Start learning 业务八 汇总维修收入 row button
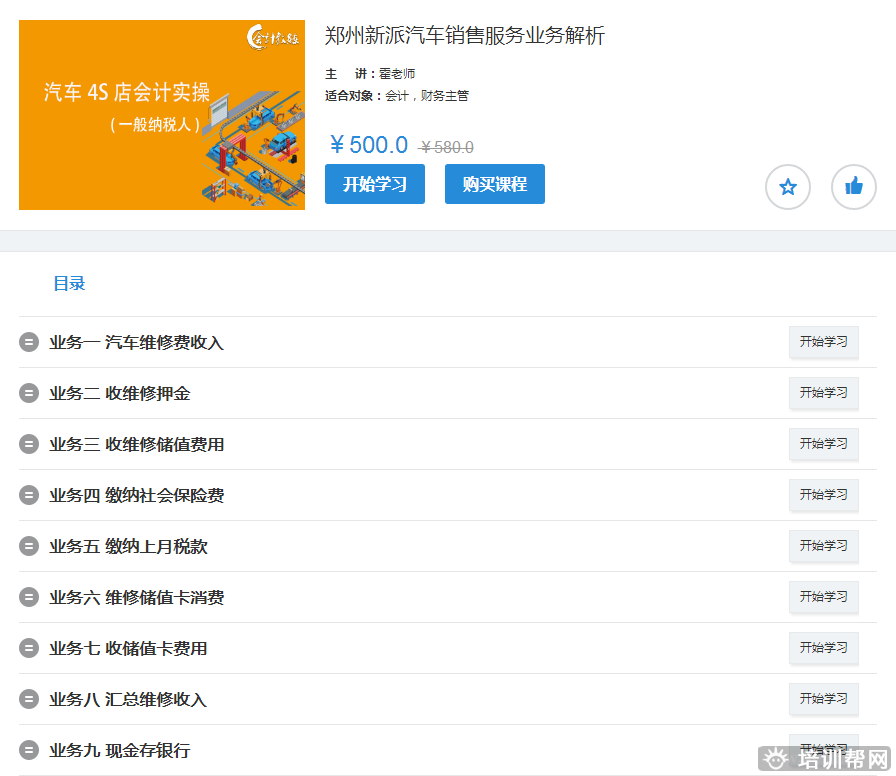 [823, 698]
